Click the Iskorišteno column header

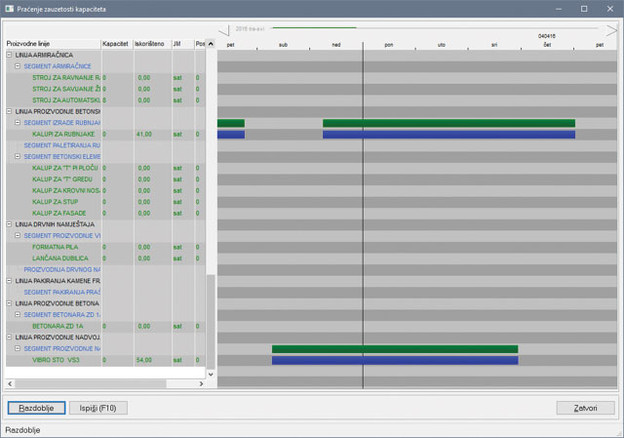(151, 44)
